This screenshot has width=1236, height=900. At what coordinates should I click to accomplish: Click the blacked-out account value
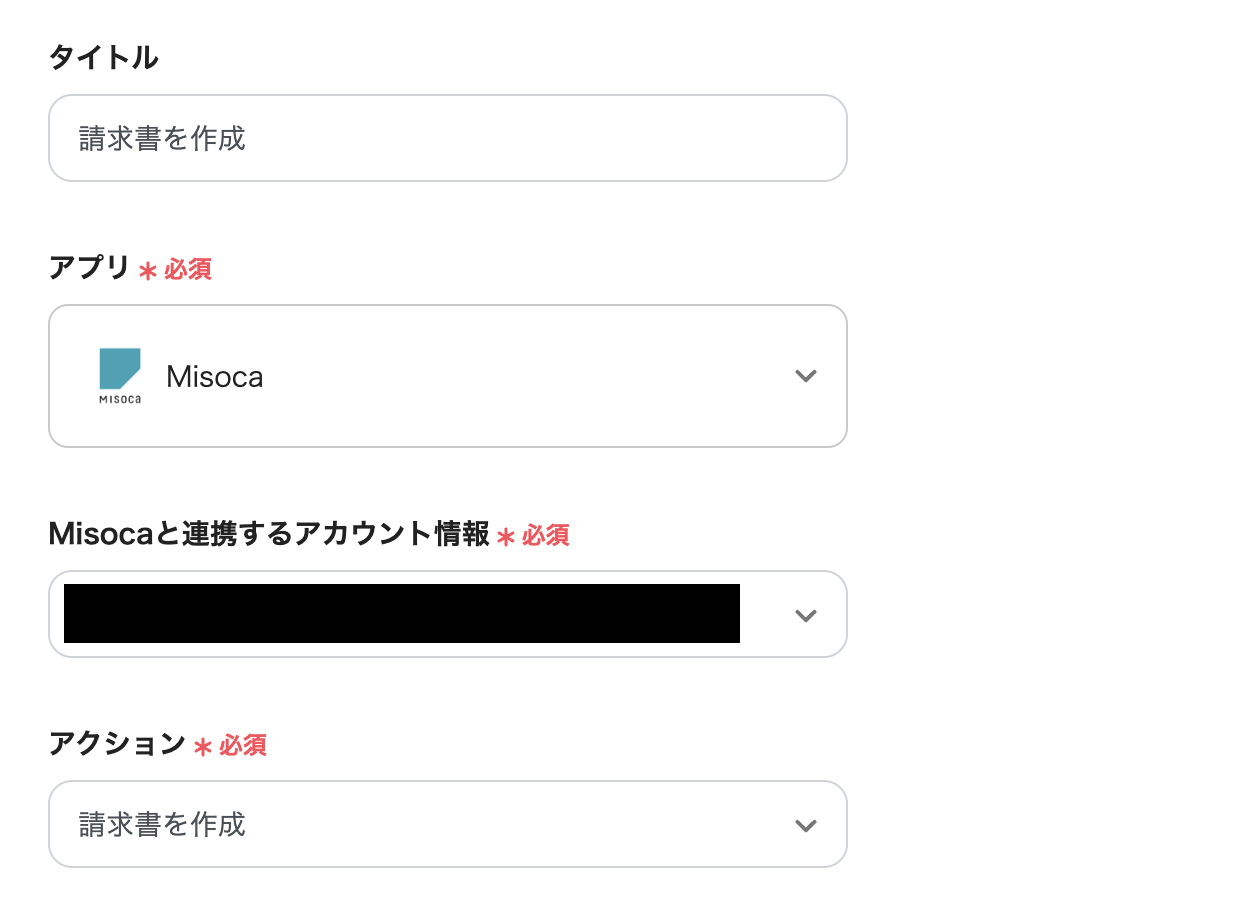click(x=401, y=613)
